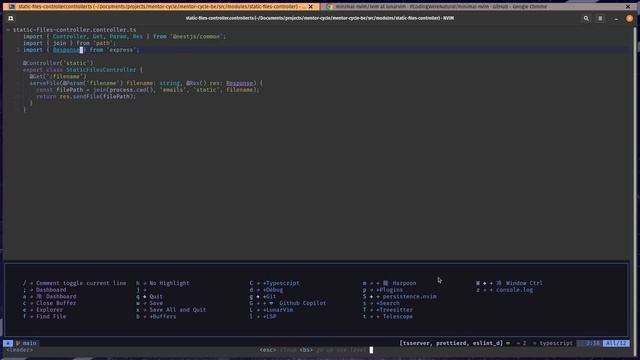Click the 'All' scroll indicator in statusline

[x=616, y=343]
